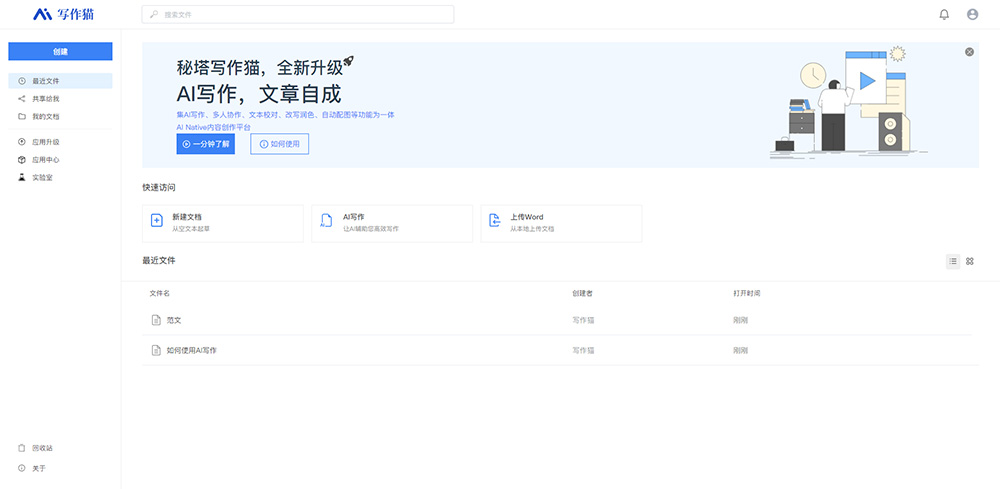
Task: Click 刚刚 time in 如何使用AI写作 row
Action: pyautogui.click(x=740, y=351)
